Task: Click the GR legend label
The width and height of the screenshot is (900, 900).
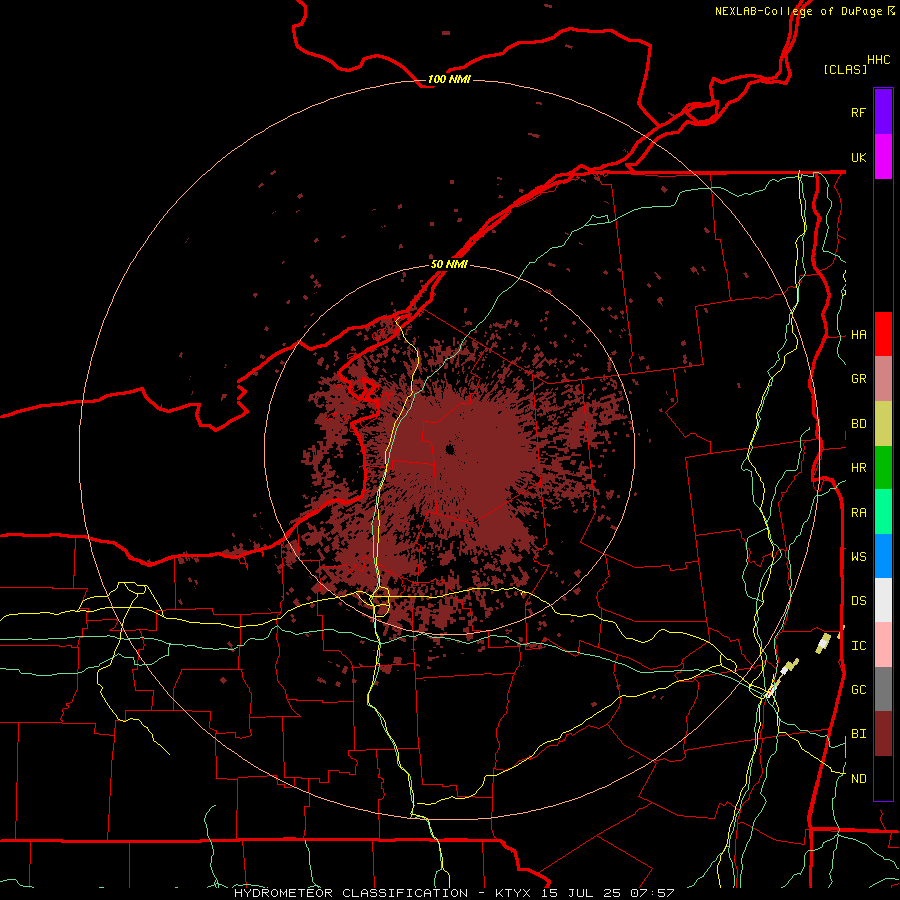Action: pyautogui.click(x=858, y=379)
